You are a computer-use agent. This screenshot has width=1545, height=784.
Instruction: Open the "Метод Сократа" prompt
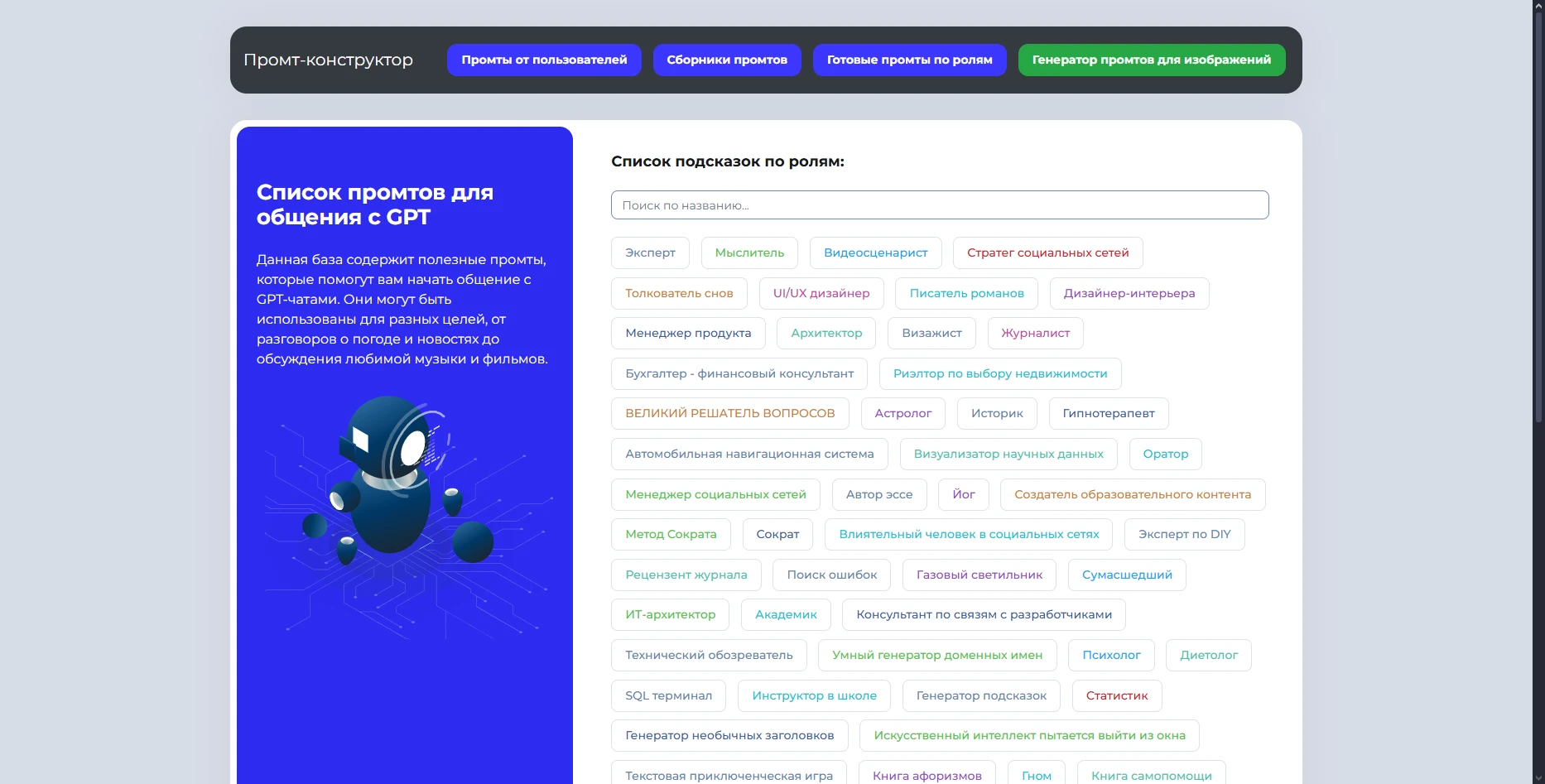pos(670,534)
